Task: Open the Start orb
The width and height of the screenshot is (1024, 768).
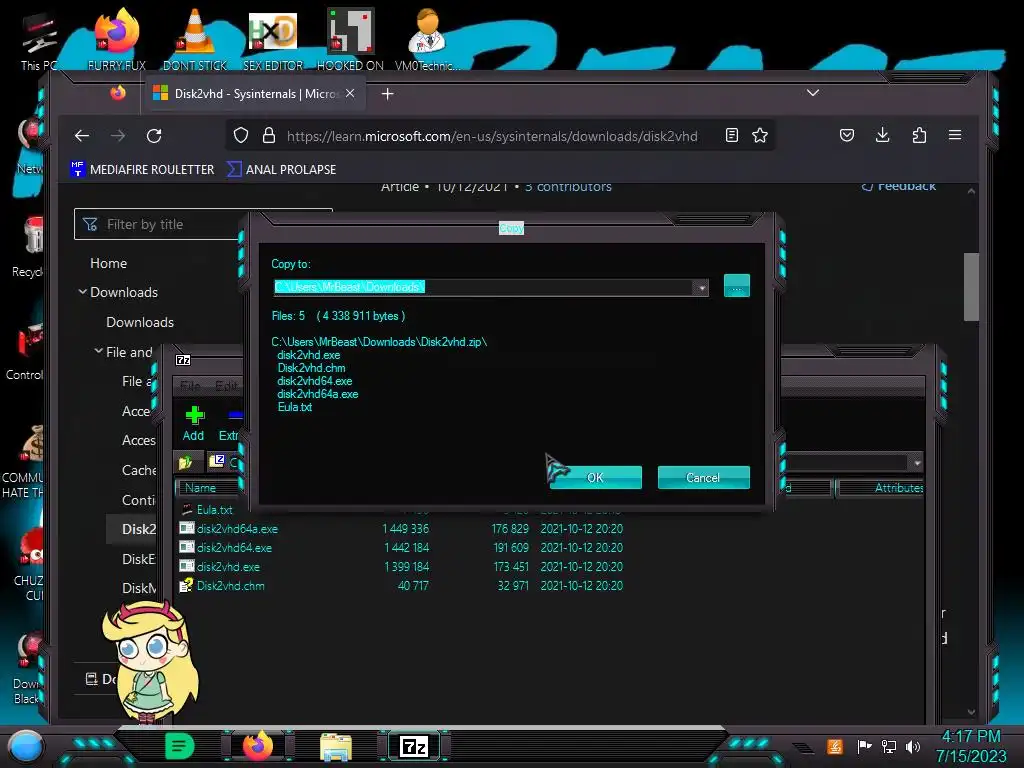Action: 25,746
